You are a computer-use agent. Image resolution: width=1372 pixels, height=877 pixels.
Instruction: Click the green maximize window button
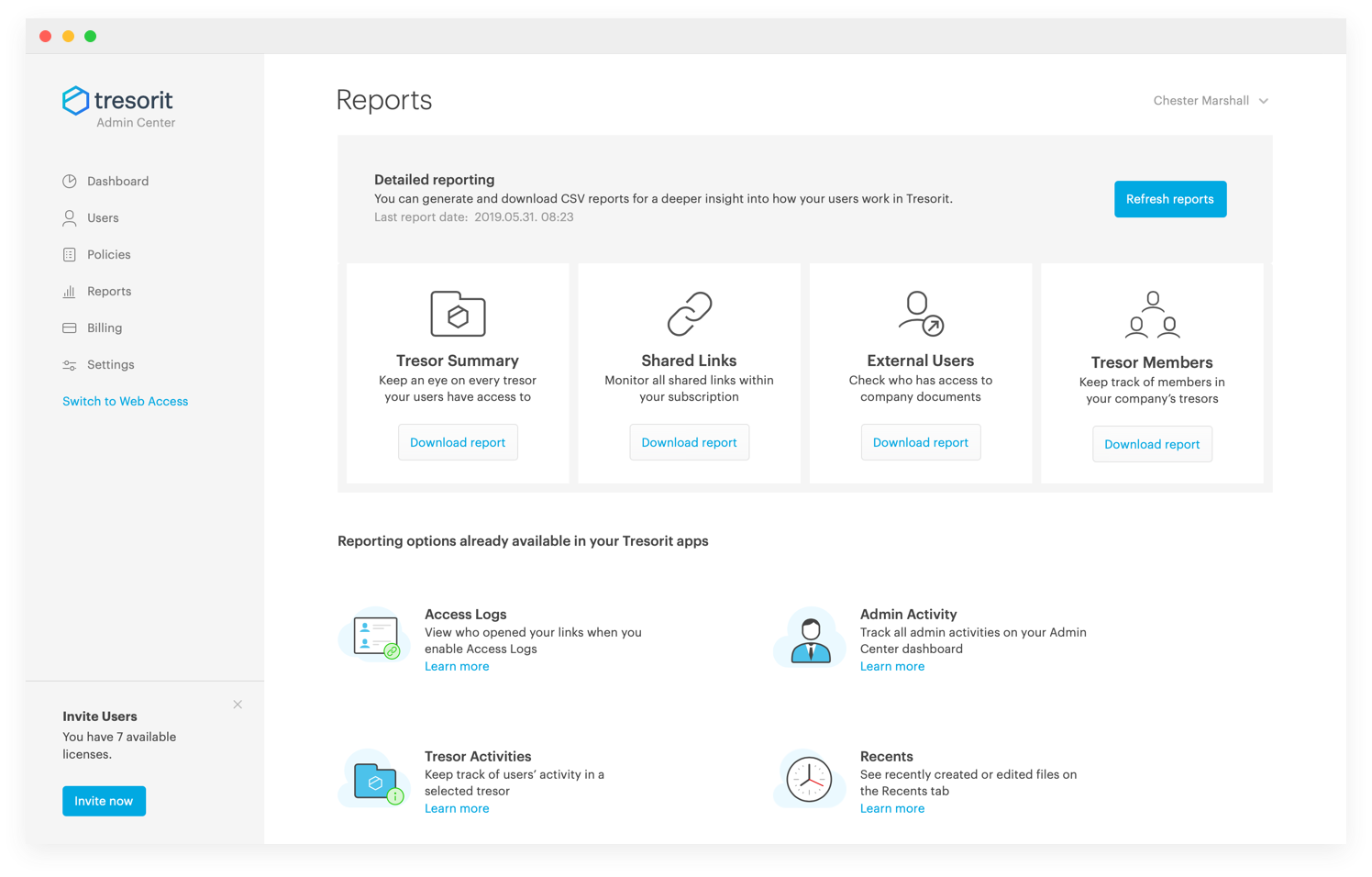[x=90, y=37]
